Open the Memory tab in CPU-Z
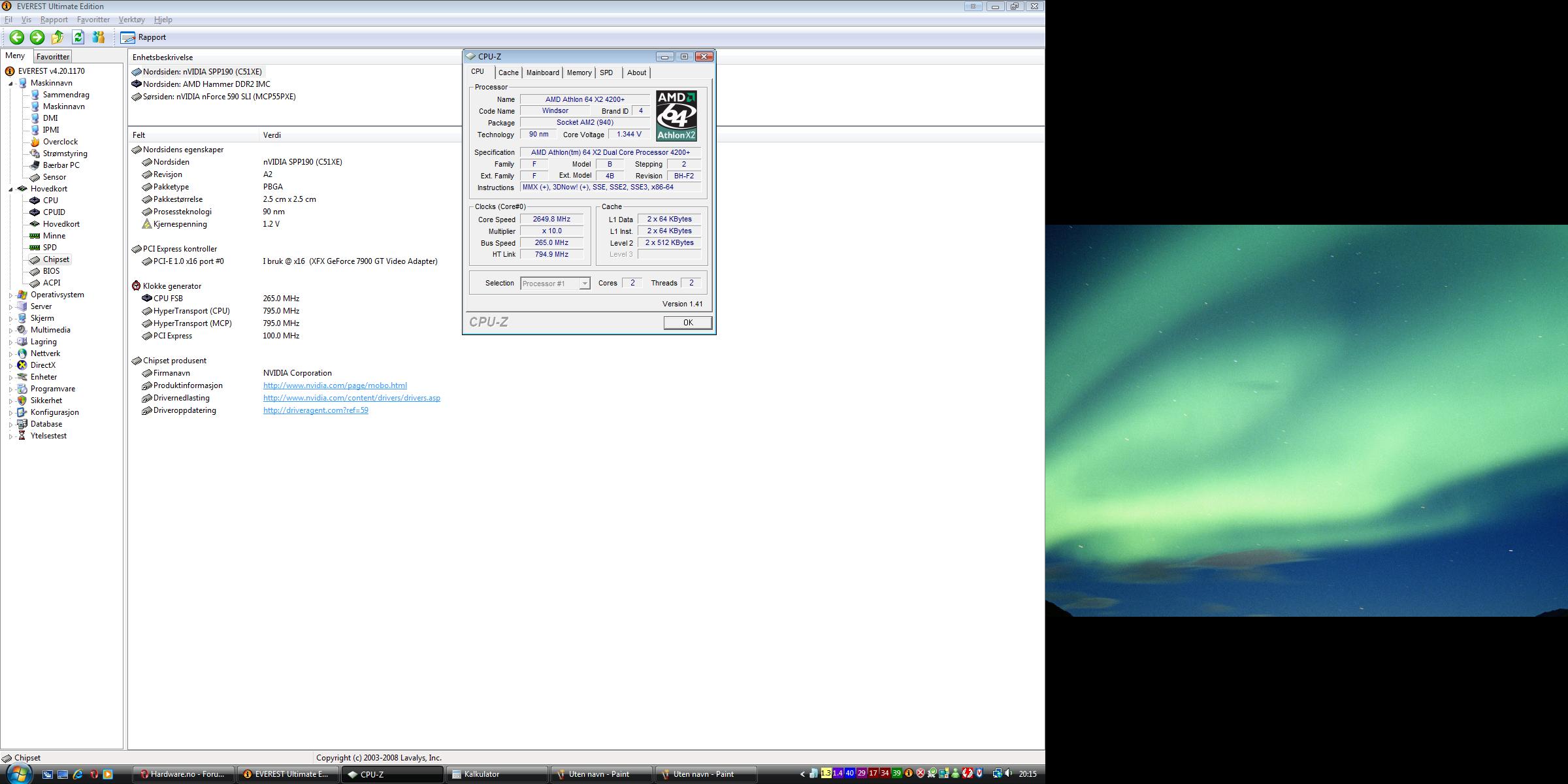The height and width of the screenshot is (784, 1568). (579, 73)
